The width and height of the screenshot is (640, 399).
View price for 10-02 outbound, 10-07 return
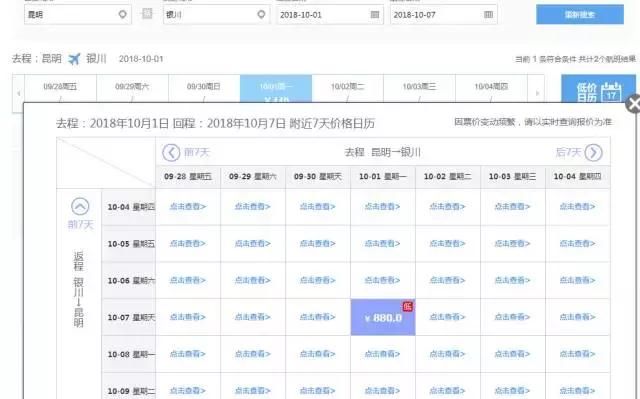[x=447, y=317]
